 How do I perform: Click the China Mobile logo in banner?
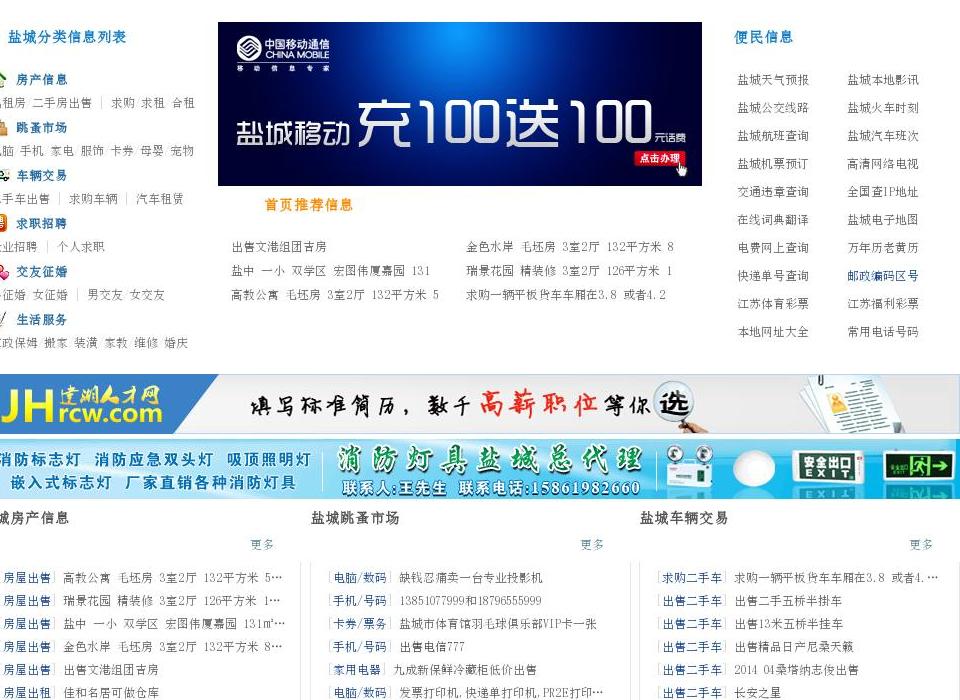[x=283, y=53]
